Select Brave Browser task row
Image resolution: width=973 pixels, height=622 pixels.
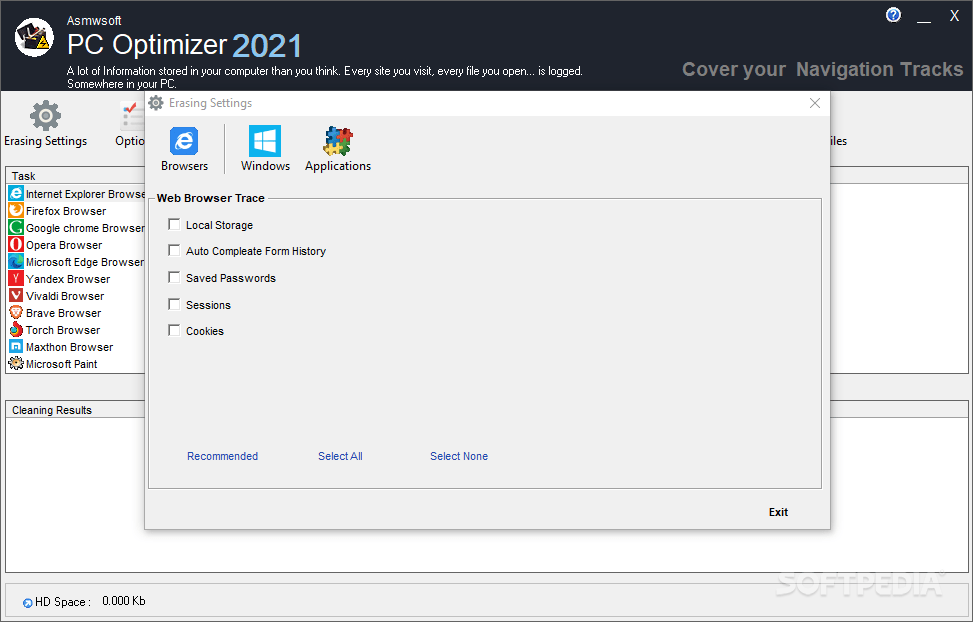click(x=76, y=313)
